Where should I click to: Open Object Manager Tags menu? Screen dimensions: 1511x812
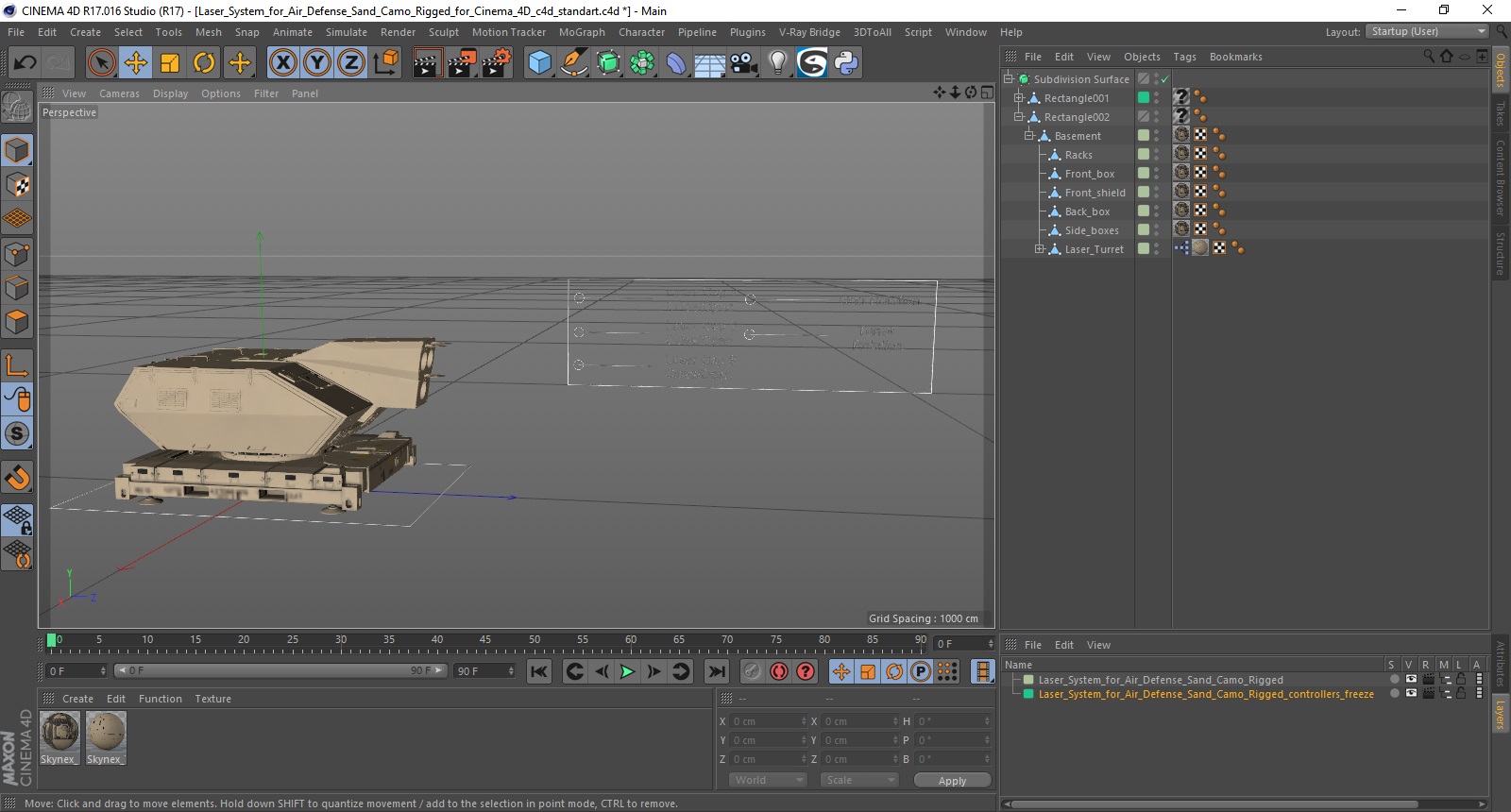1184,57
